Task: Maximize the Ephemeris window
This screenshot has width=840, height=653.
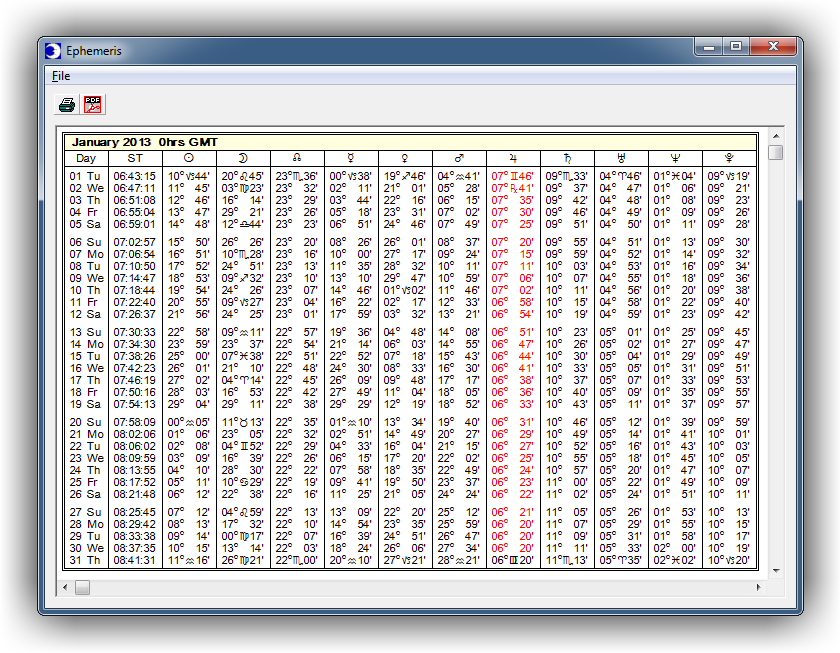Action: (x=736, y=47)
